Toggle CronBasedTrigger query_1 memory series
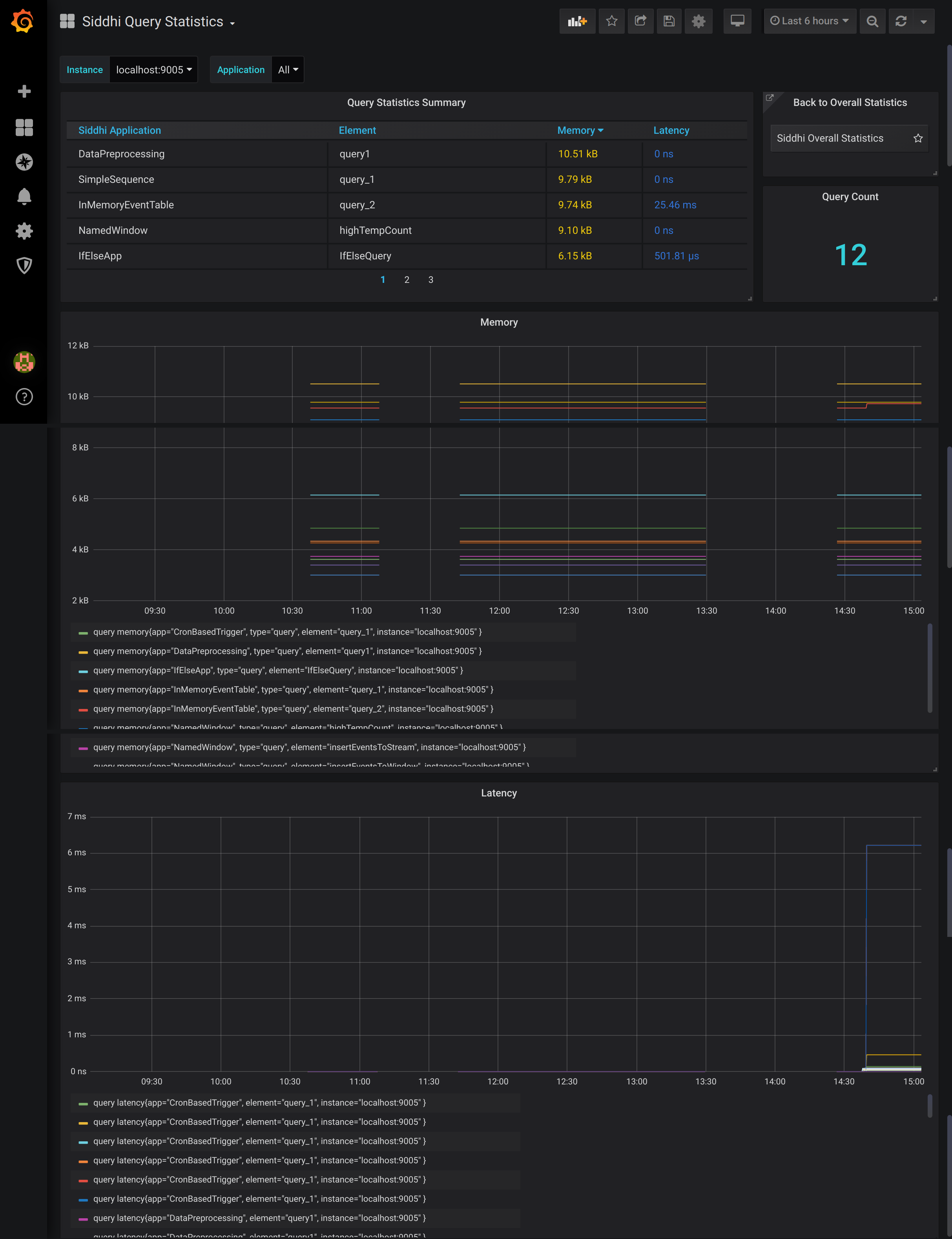This screenshot has width=952, height=1239. click(287, 632)
